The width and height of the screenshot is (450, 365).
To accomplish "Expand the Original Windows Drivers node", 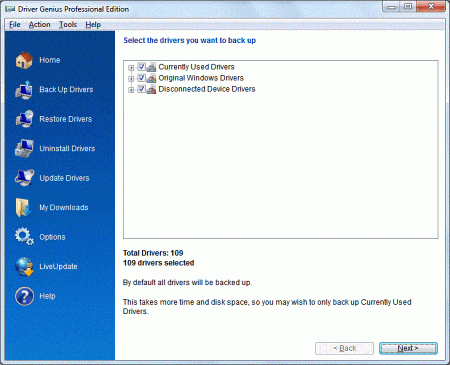I will 131,79.
